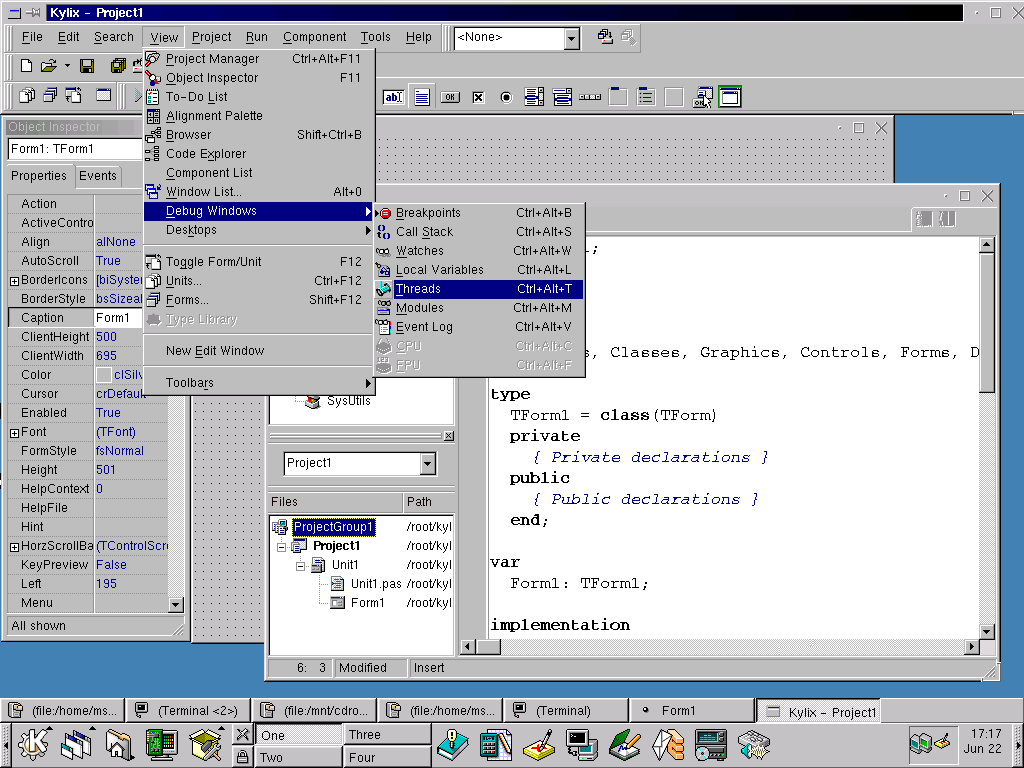Switch to Form1 taskbar button
This screenshot has width=1024, height=768.
pyautogui.click(x=692, y=711)
